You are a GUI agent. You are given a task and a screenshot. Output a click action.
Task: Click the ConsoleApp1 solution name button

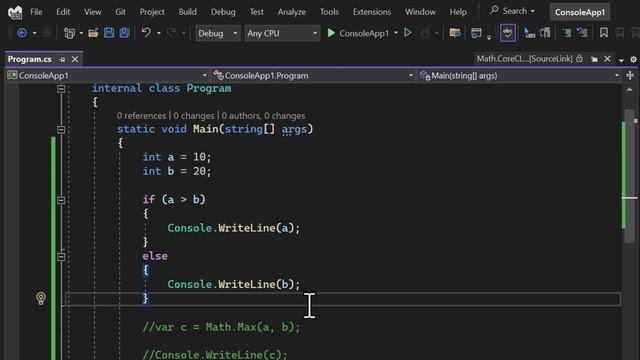coord(580,12)
